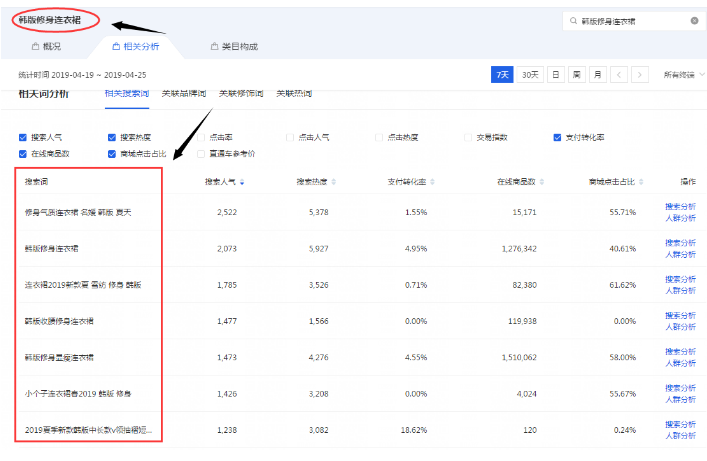This screenshot has width=707, height=461.
Task: Select the 日 period button
Action: tap(556, 75)
